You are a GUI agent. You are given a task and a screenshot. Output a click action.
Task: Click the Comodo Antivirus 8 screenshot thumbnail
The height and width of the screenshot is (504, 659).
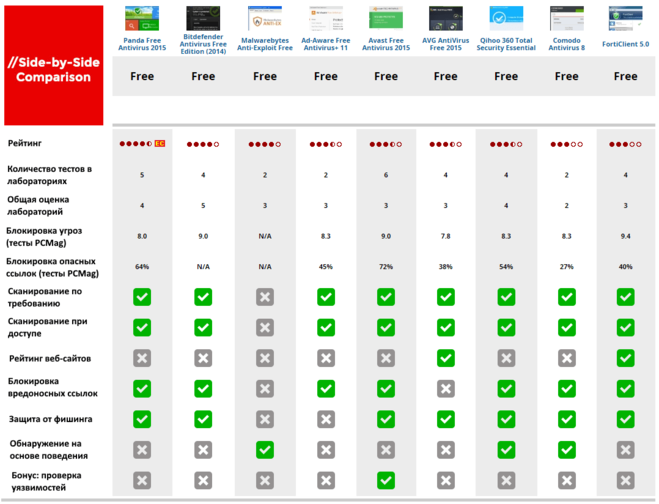(x=566, y=18)
